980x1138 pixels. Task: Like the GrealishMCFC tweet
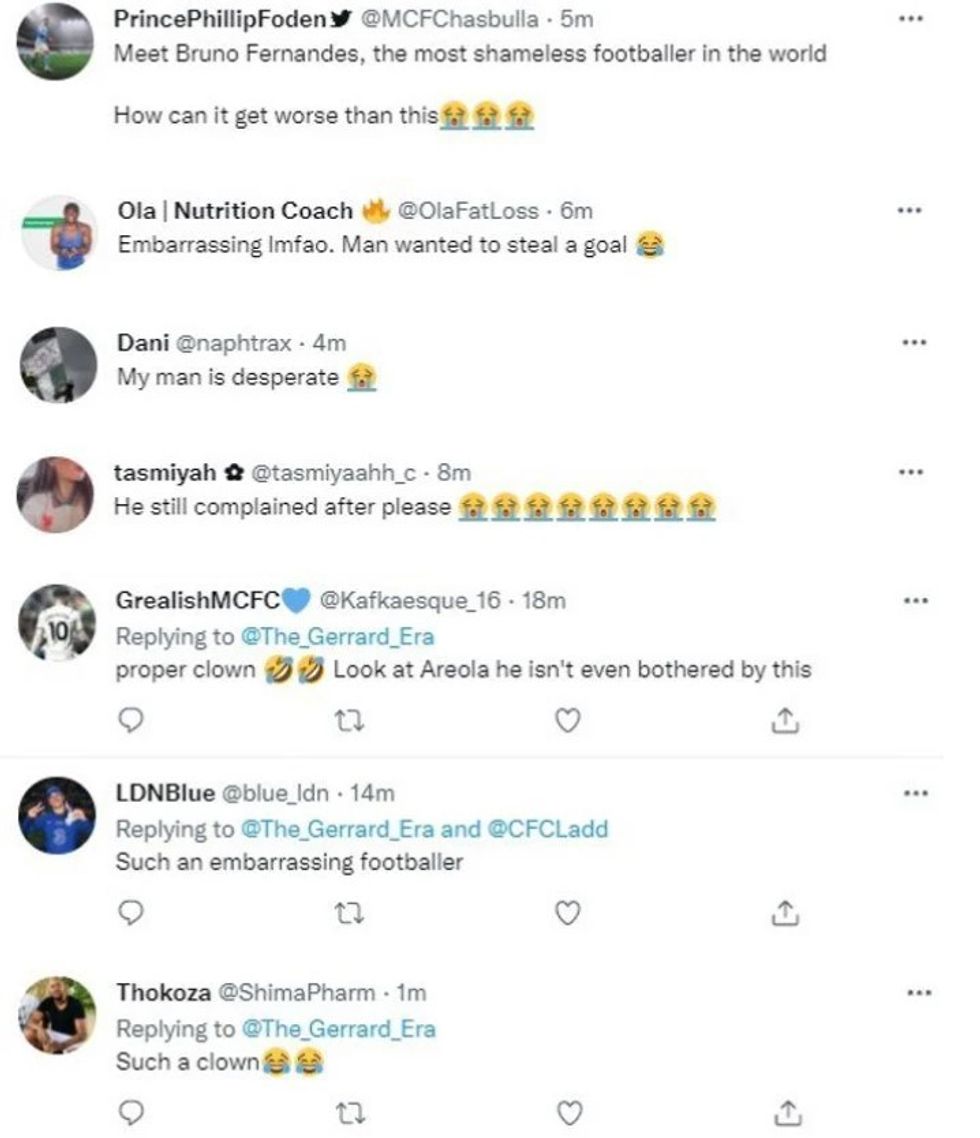567,720
